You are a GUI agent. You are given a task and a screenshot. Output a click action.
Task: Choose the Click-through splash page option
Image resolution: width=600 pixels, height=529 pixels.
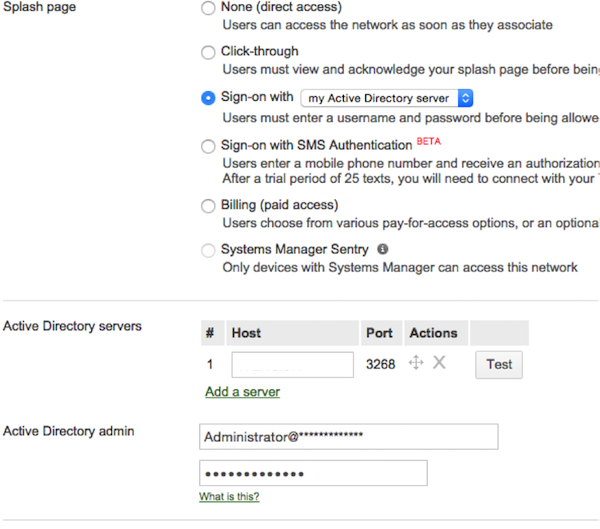pyautogui.click(x=208, y=52)
